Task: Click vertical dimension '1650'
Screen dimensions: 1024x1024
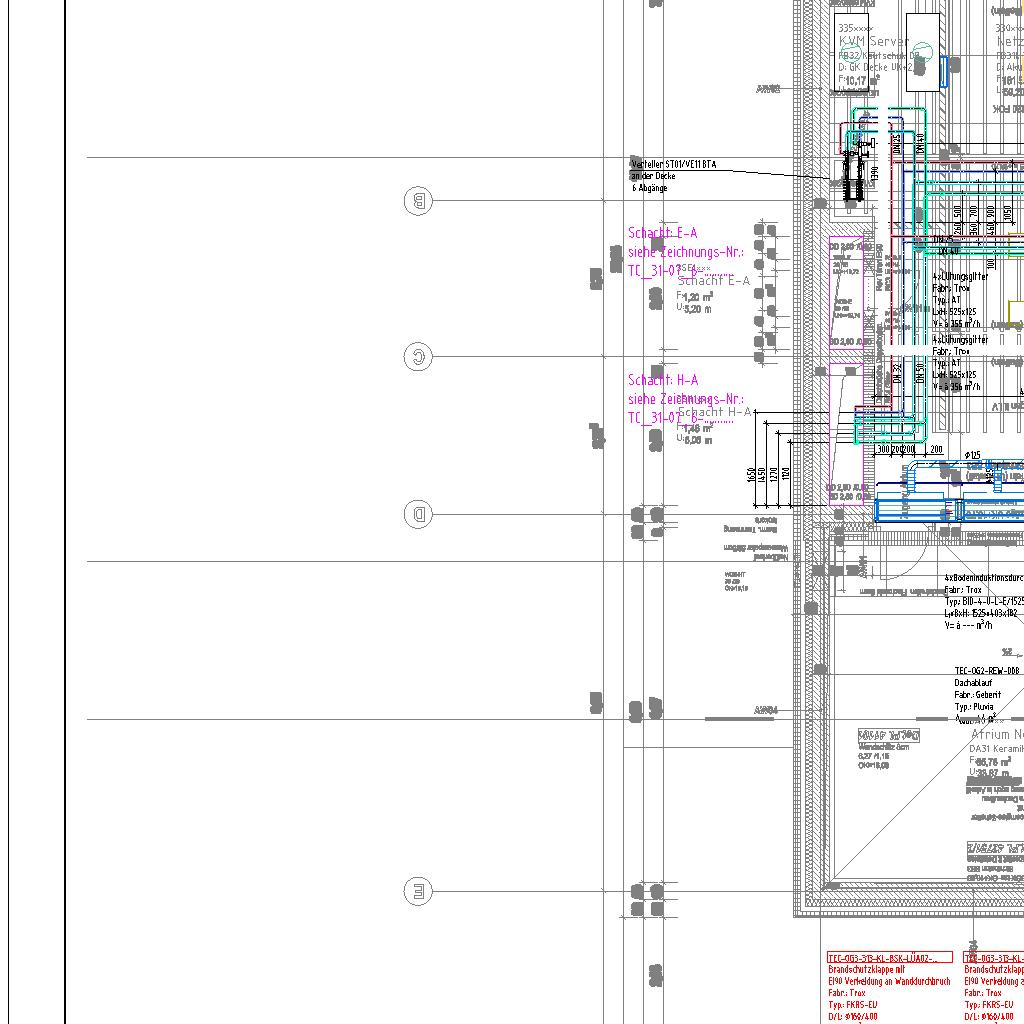Action: coord(752,475)
